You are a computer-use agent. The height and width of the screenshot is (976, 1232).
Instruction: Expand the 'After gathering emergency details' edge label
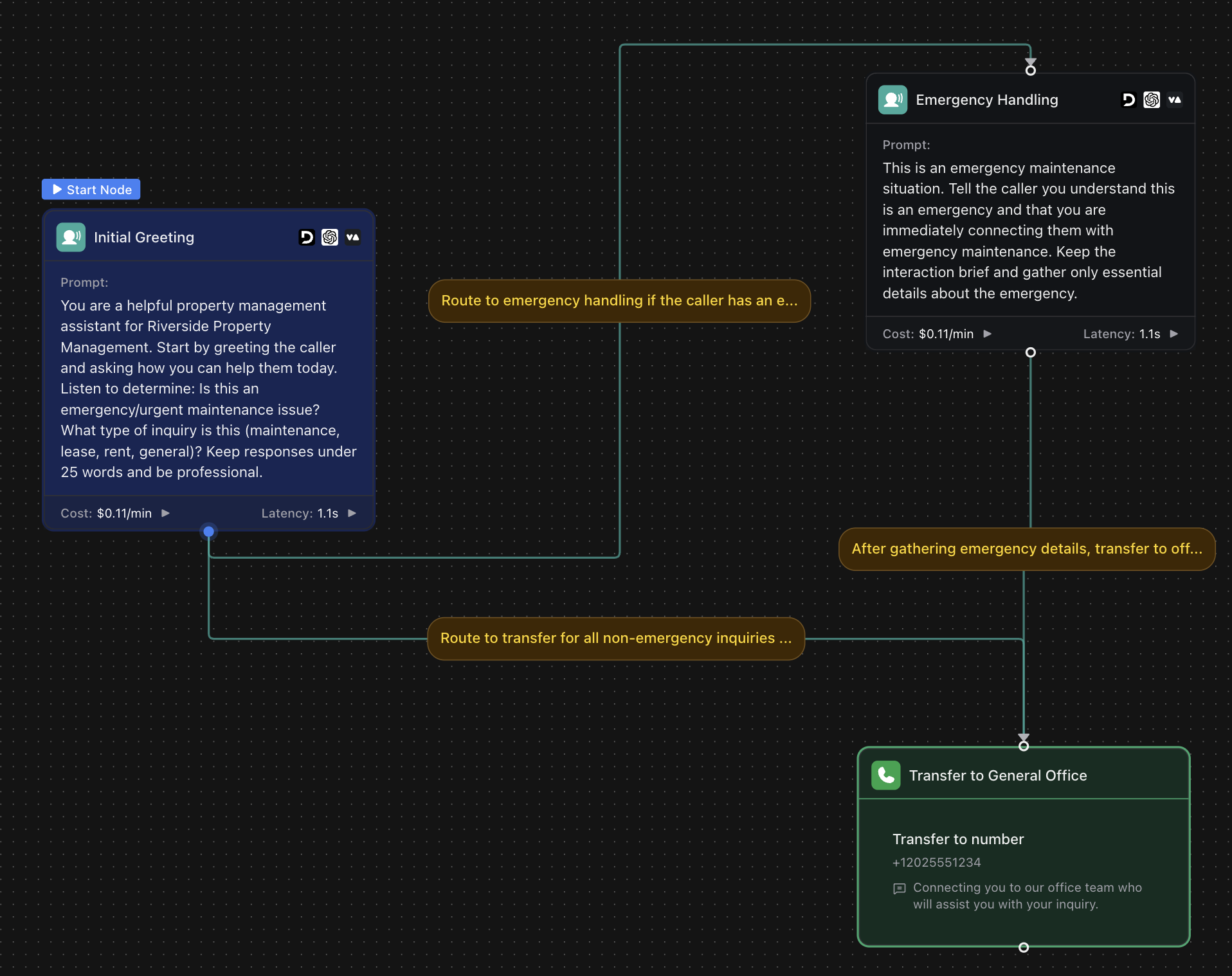pos(1027,548)
